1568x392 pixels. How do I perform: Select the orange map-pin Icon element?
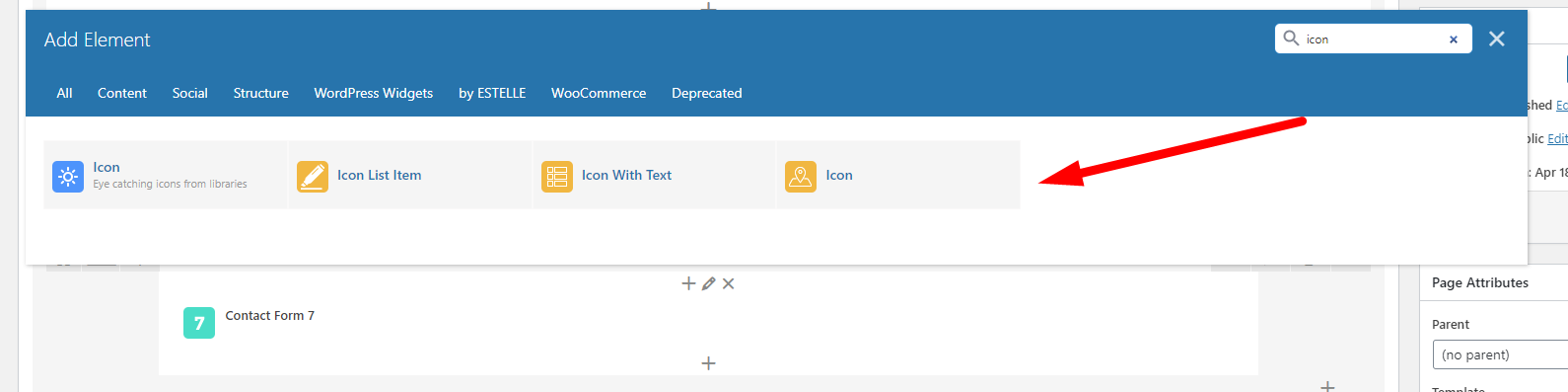coord(801,176)
